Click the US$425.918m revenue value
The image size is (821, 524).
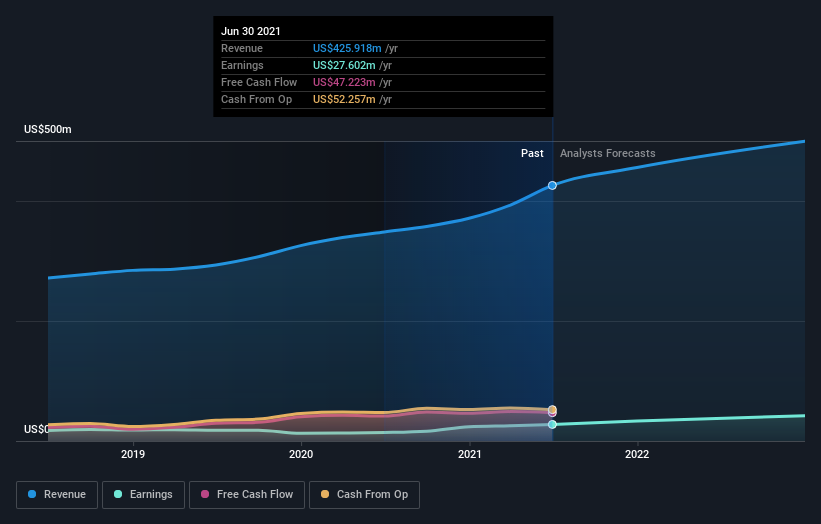click(x=347, y=48)
